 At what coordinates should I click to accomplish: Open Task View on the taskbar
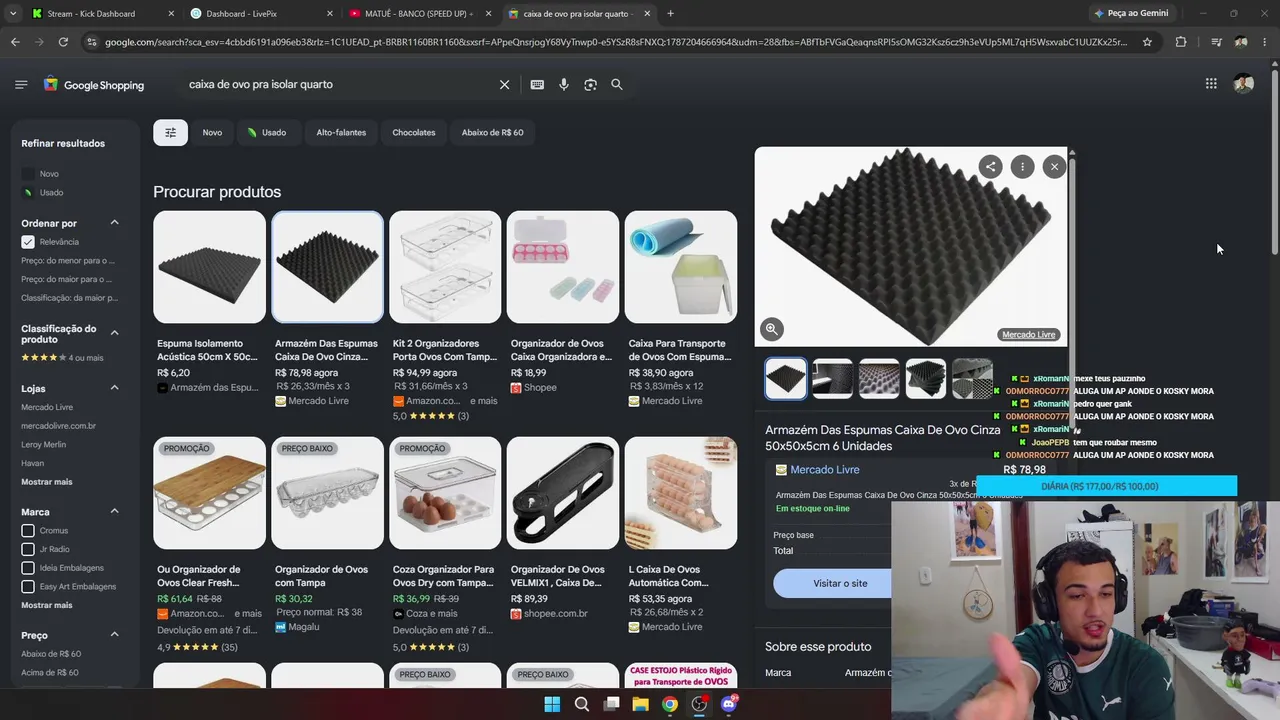click(611, 704)
